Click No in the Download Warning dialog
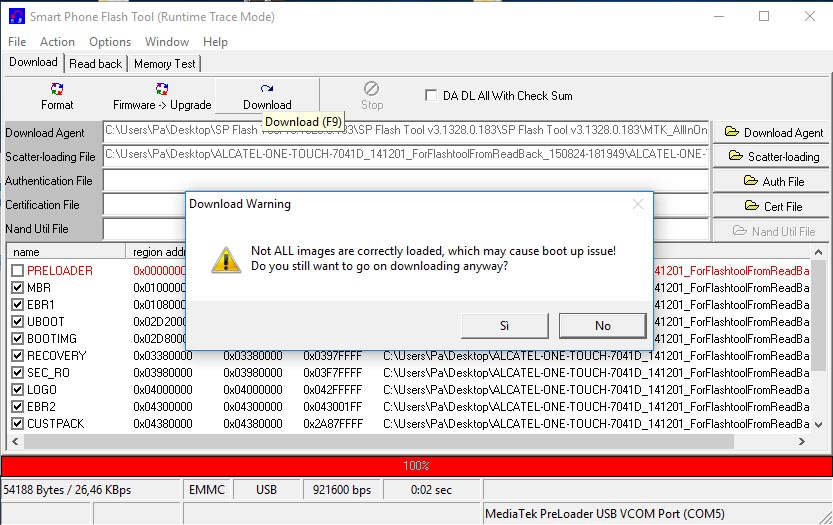 click(x=602, y=326)
